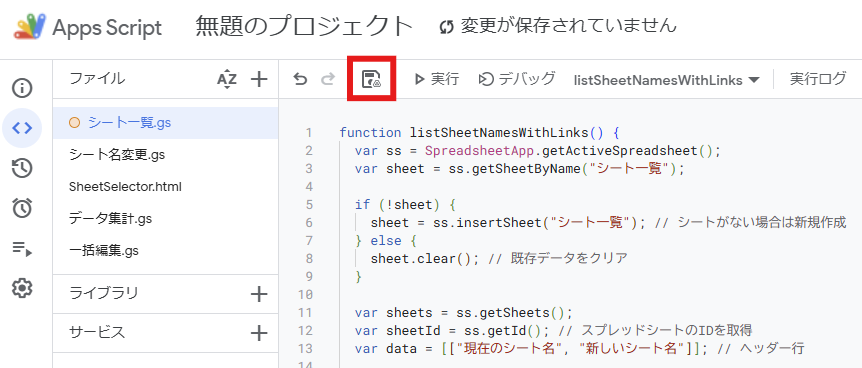
Task: Redo the last edit
Action: point(328,80)
